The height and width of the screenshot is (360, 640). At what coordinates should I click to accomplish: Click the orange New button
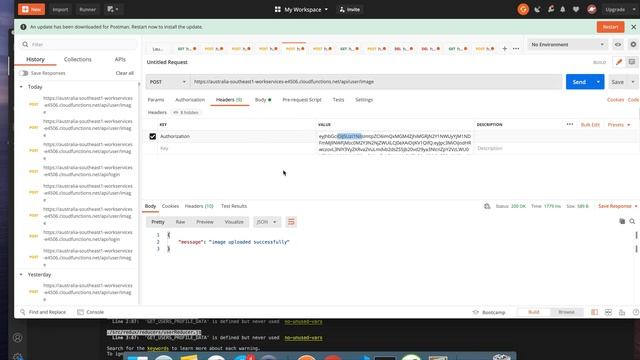coord(31,9)
